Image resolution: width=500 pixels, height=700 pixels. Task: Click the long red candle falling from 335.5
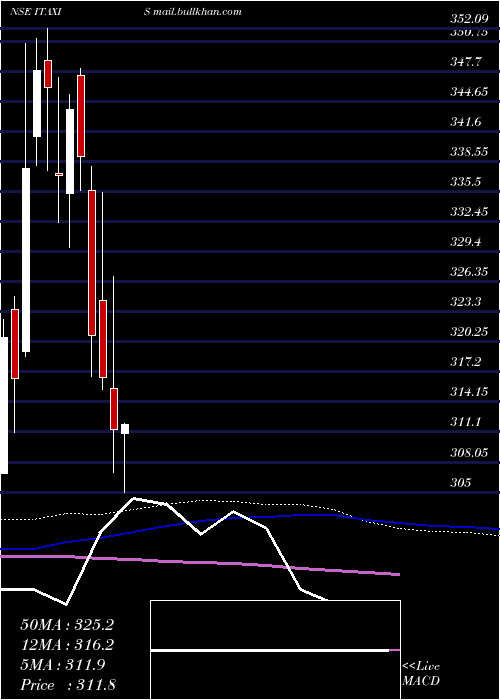pos(92,263)
